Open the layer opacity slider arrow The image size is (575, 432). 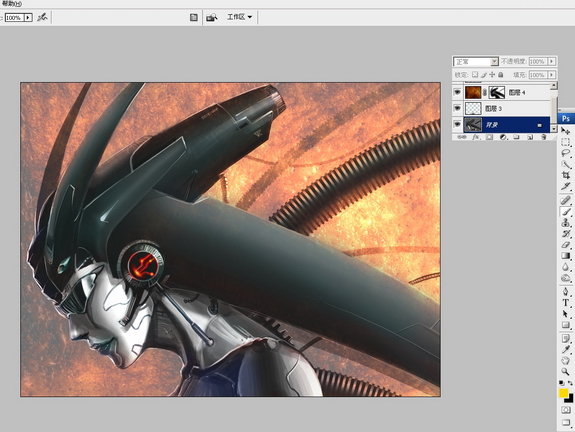552,61
